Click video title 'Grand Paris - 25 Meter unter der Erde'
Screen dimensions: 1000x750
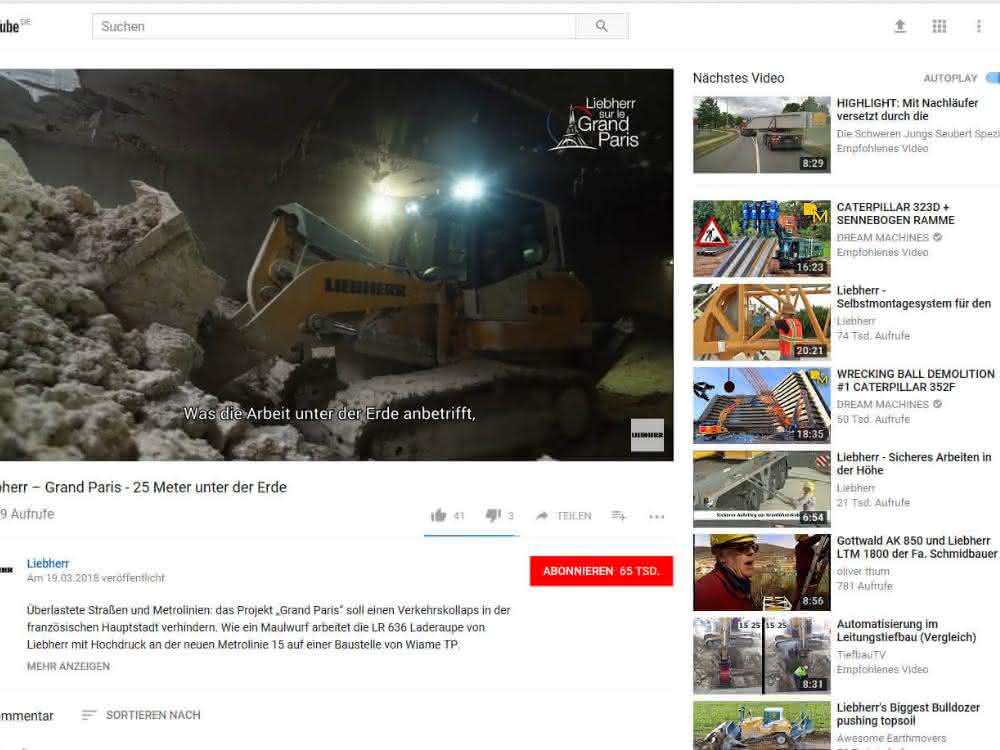click(166, 487)
